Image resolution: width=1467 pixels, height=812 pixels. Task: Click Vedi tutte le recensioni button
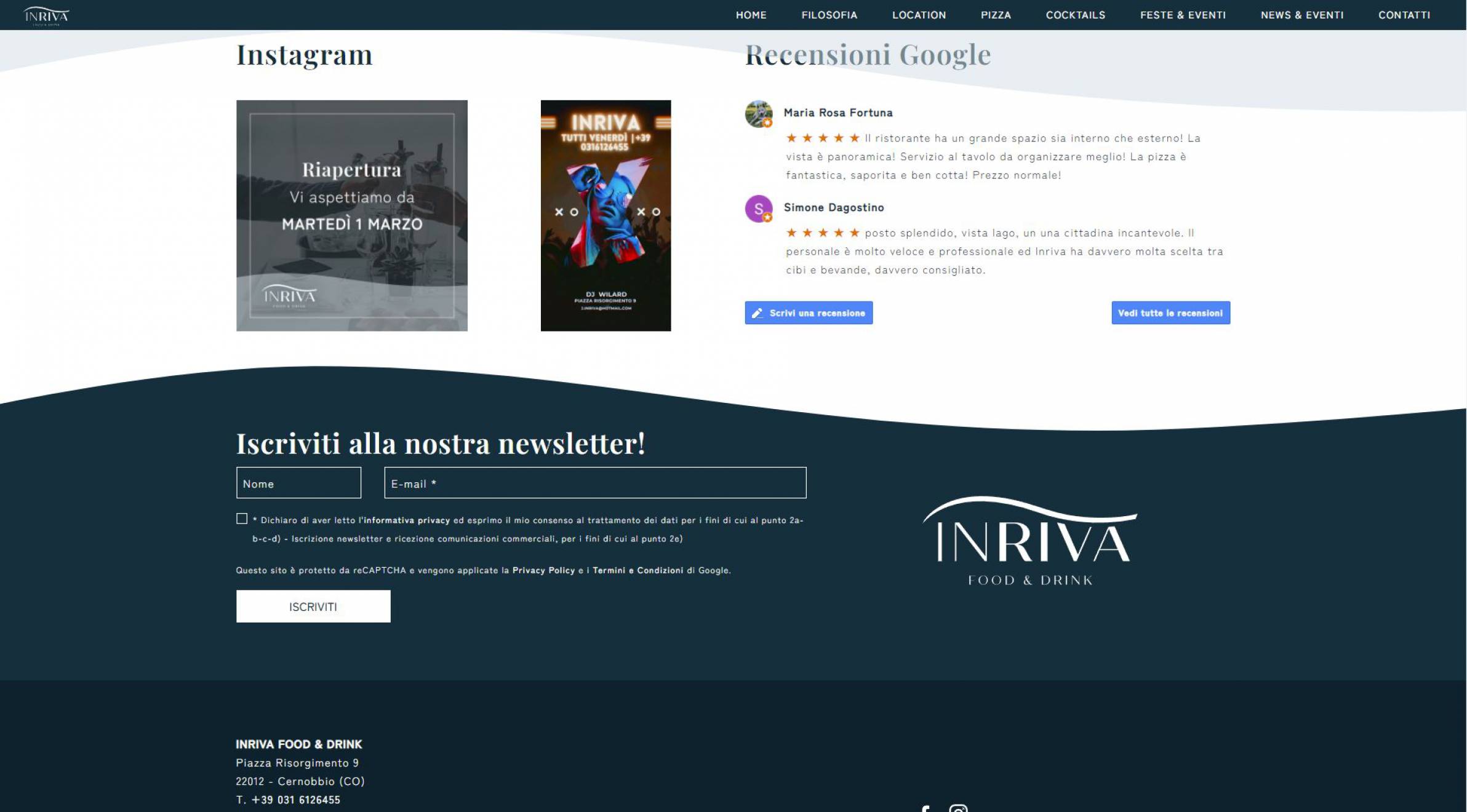point(1170,312)
